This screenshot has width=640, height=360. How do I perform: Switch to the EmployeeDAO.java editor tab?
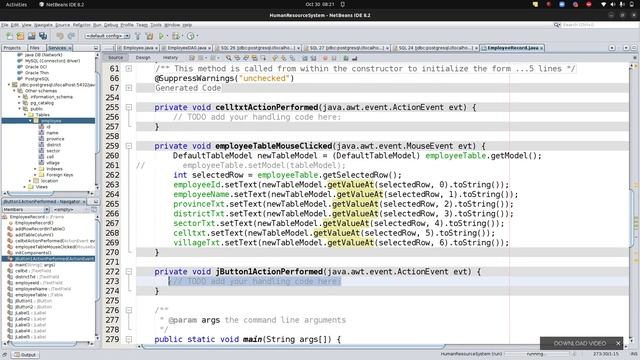click(x=186, y=48)
